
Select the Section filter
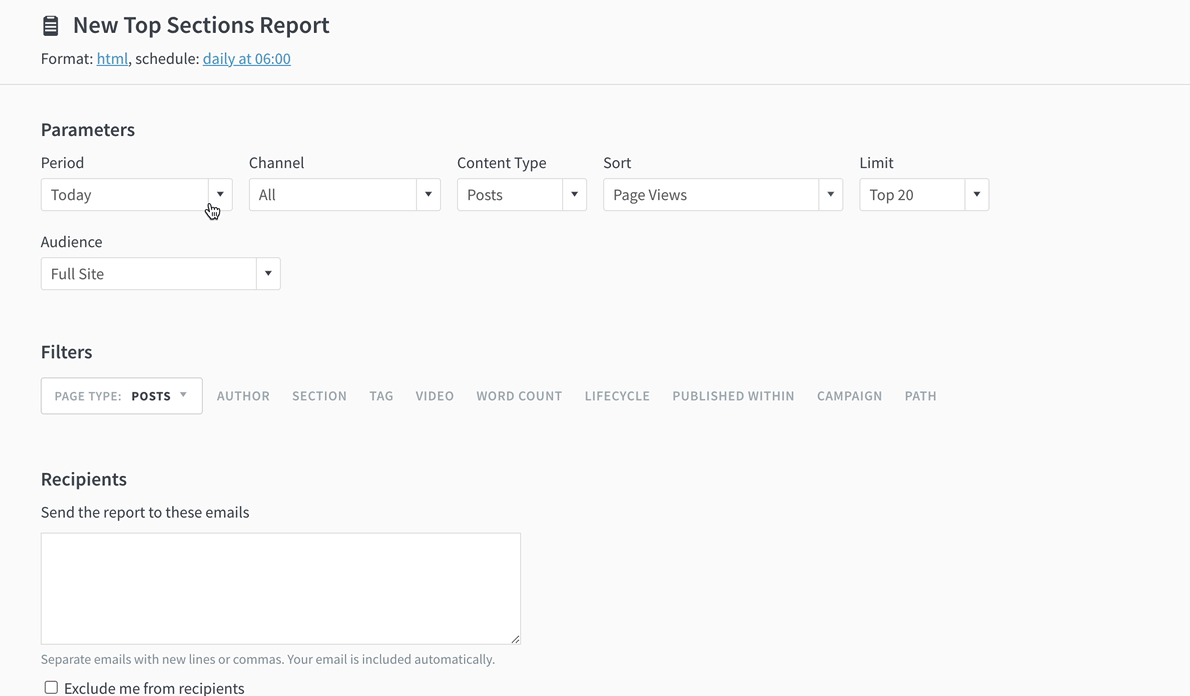(320, 396)
